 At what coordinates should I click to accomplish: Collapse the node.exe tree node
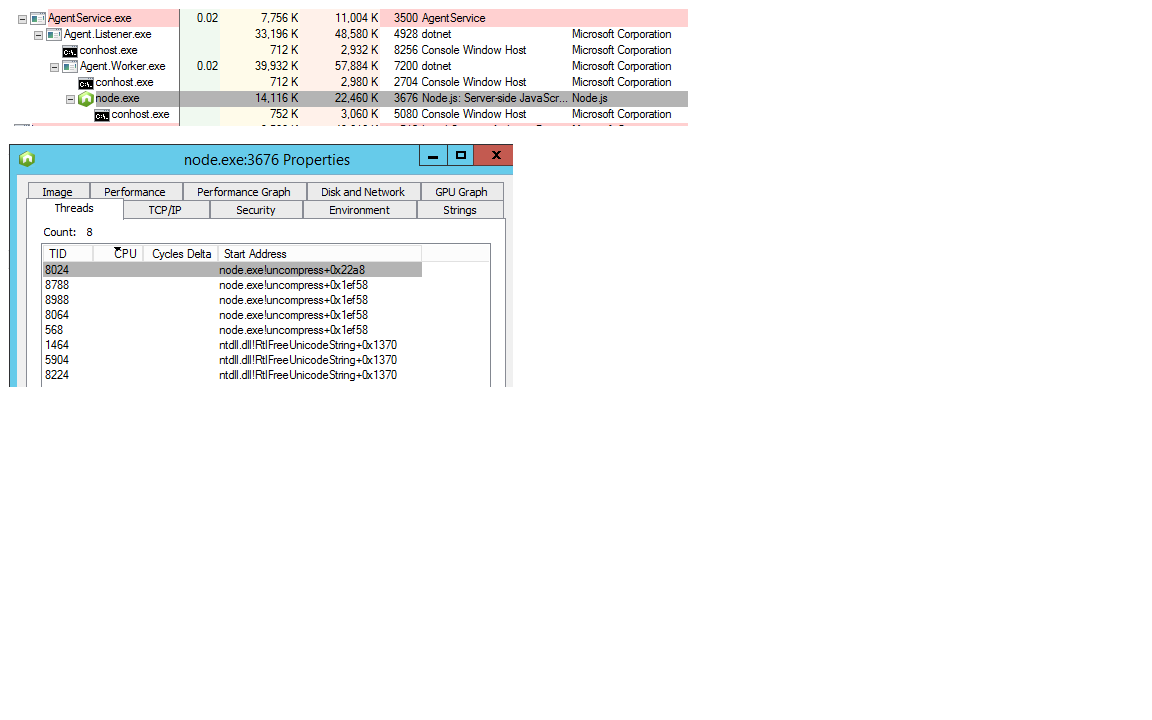click(71, 99)
